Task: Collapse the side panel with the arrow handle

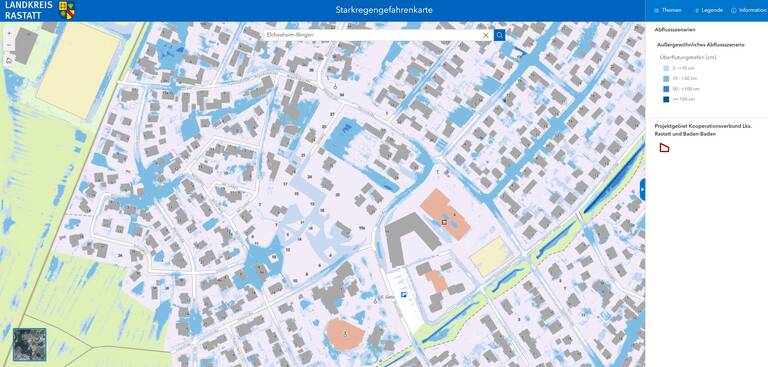Action: 643,189
